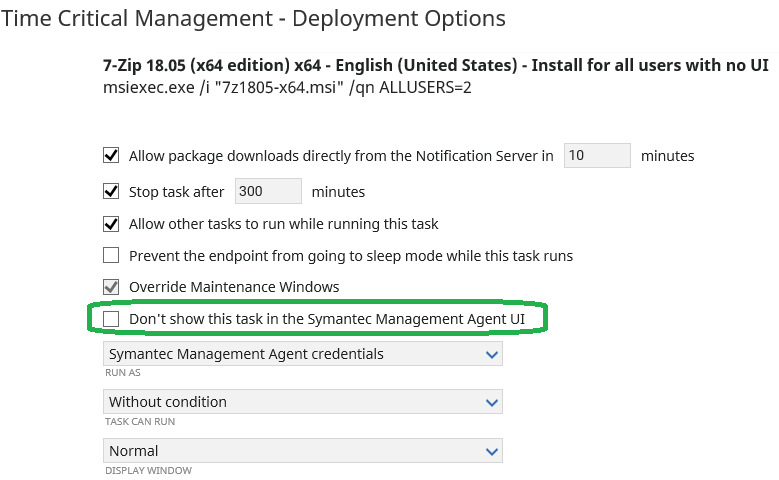Image resolution: width=779 pixels, height=480 pixels.
Task: Click the chevron arrow on Run As dropdown
Action: pos(490,354)
